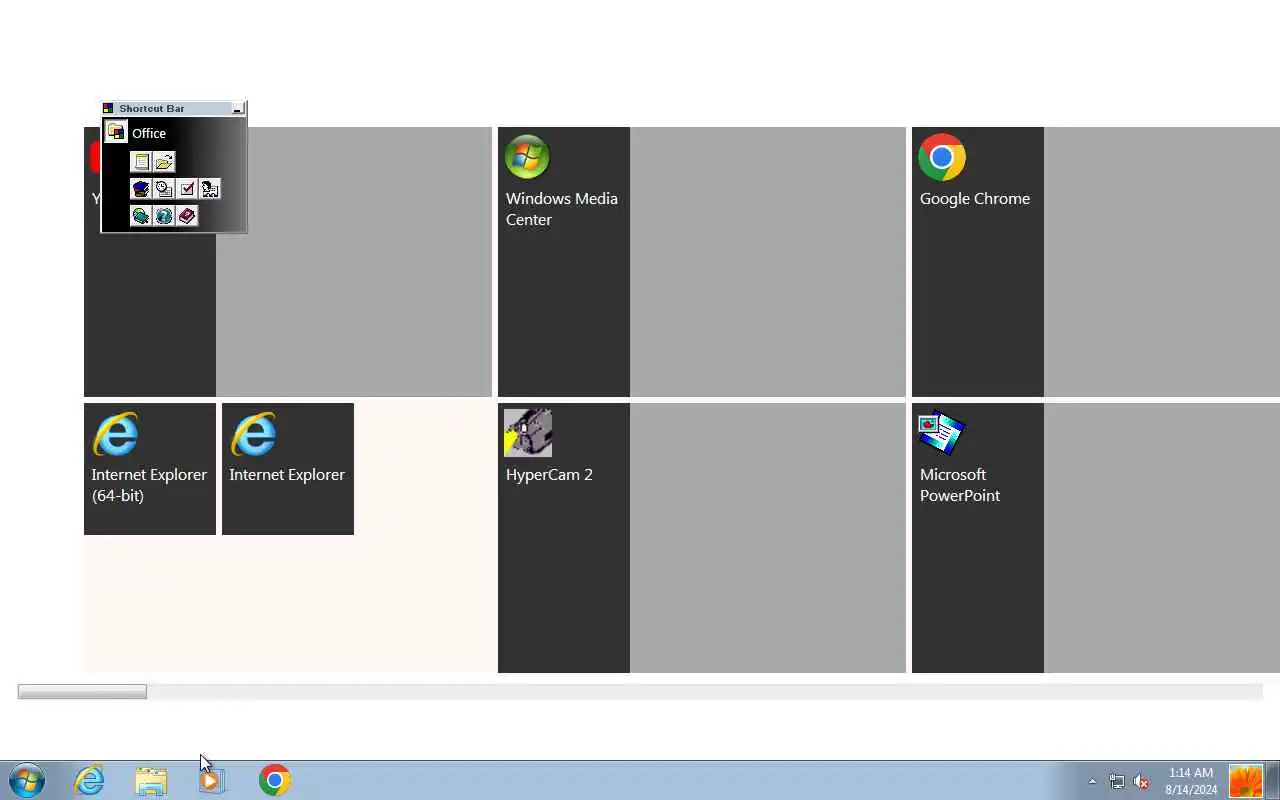Click the pink book icon in Shortcut Bar
This screenshot has height=800, width=1280.
tap(187, 216)
